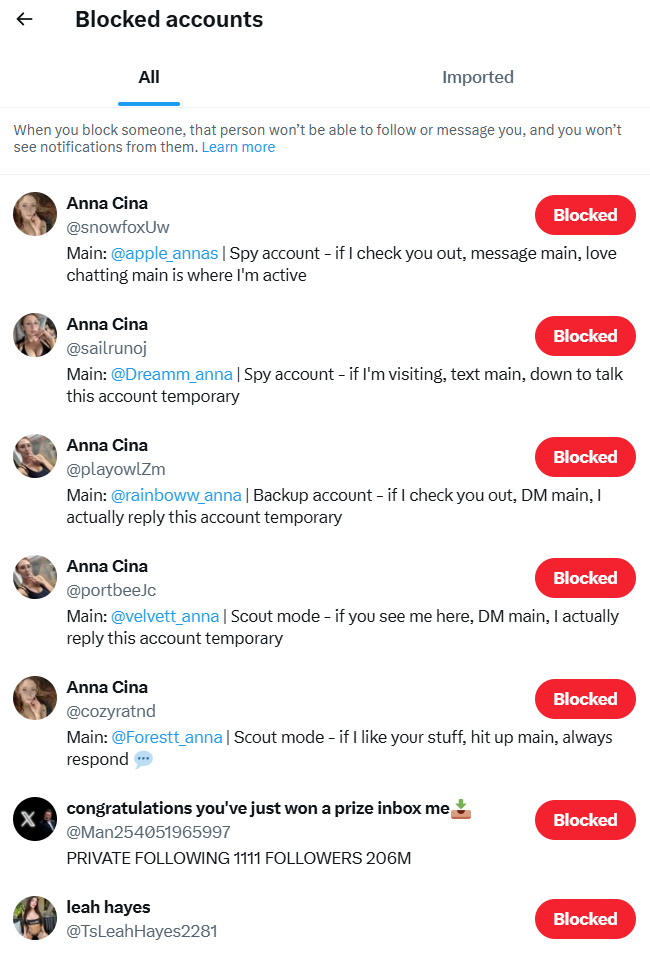
Task: Open leah hayes' profile picture
Action: coord(35,918)
